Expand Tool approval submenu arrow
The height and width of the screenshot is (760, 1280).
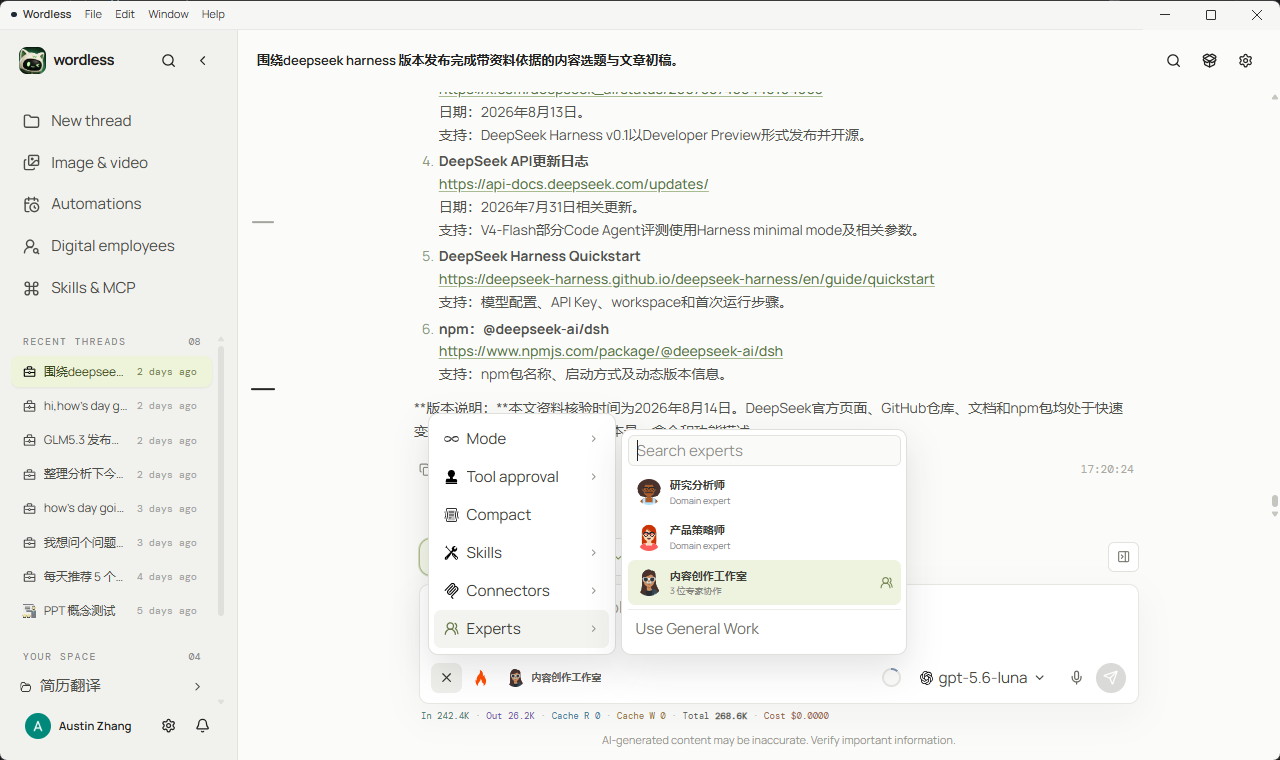click(x=593, y=477)
